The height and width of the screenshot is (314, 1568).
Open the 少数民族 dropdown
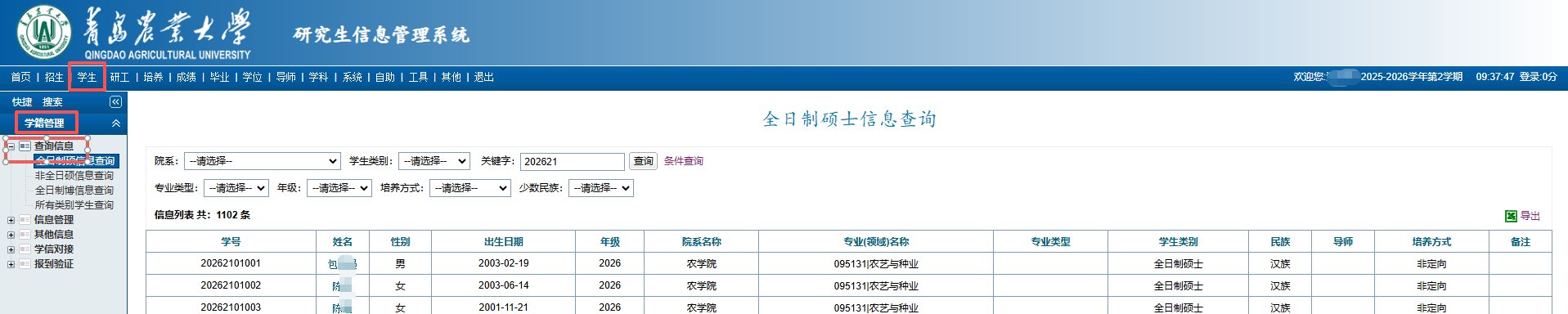pos(601,188)
